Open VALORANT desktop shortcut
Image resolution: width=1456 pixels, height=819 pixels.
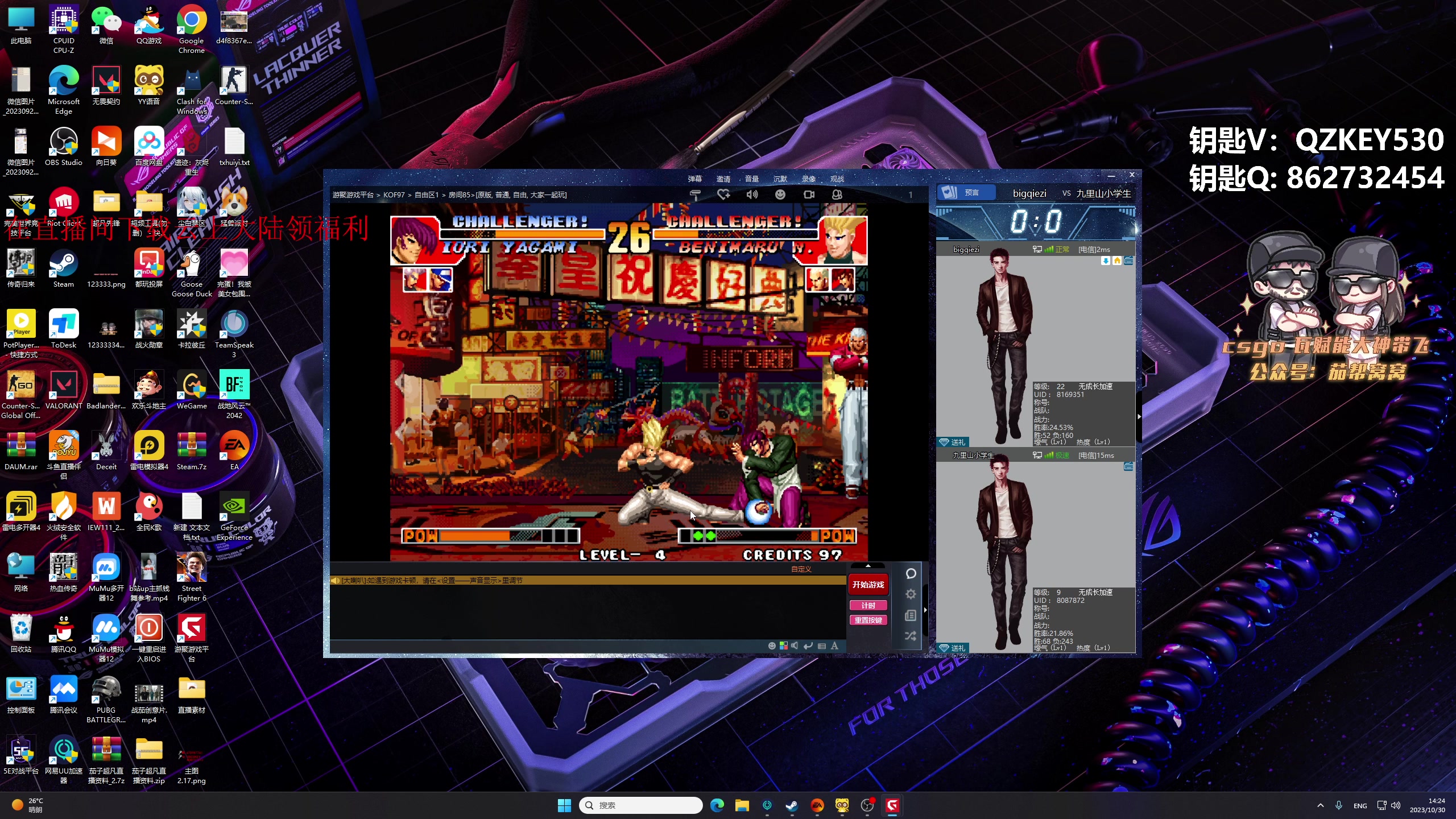[63, 391]
